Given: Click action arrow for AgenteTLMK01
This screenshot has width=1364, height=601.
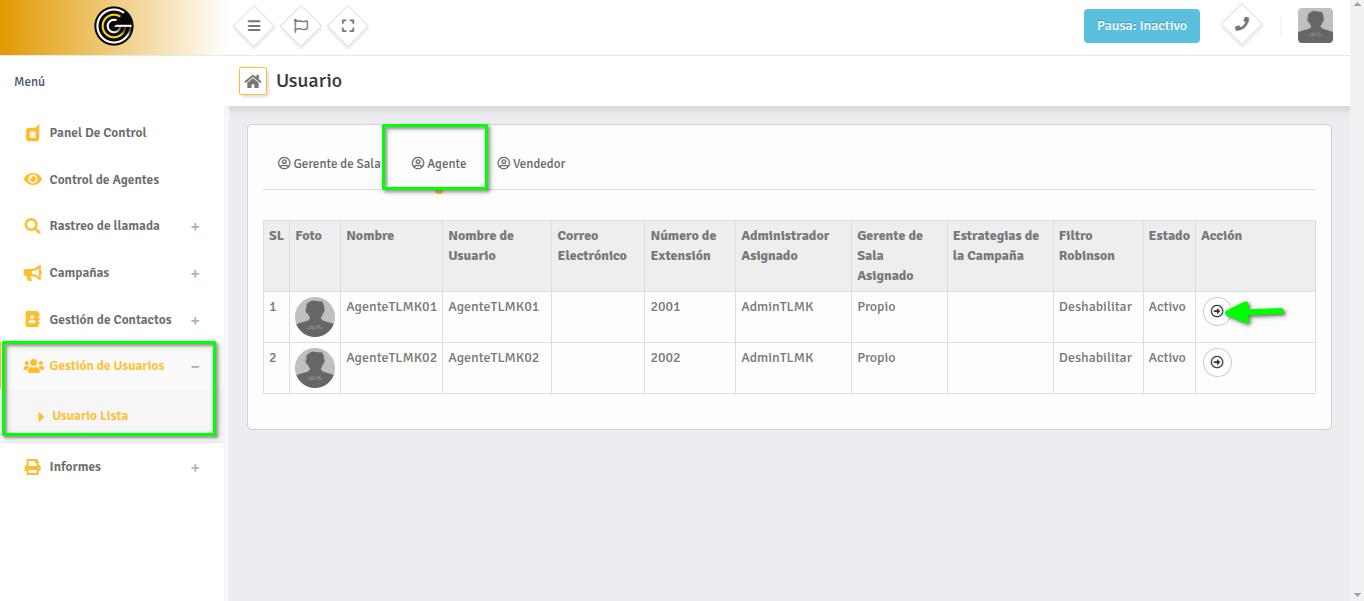Looking at the screenshot, I should [1216, 311].
